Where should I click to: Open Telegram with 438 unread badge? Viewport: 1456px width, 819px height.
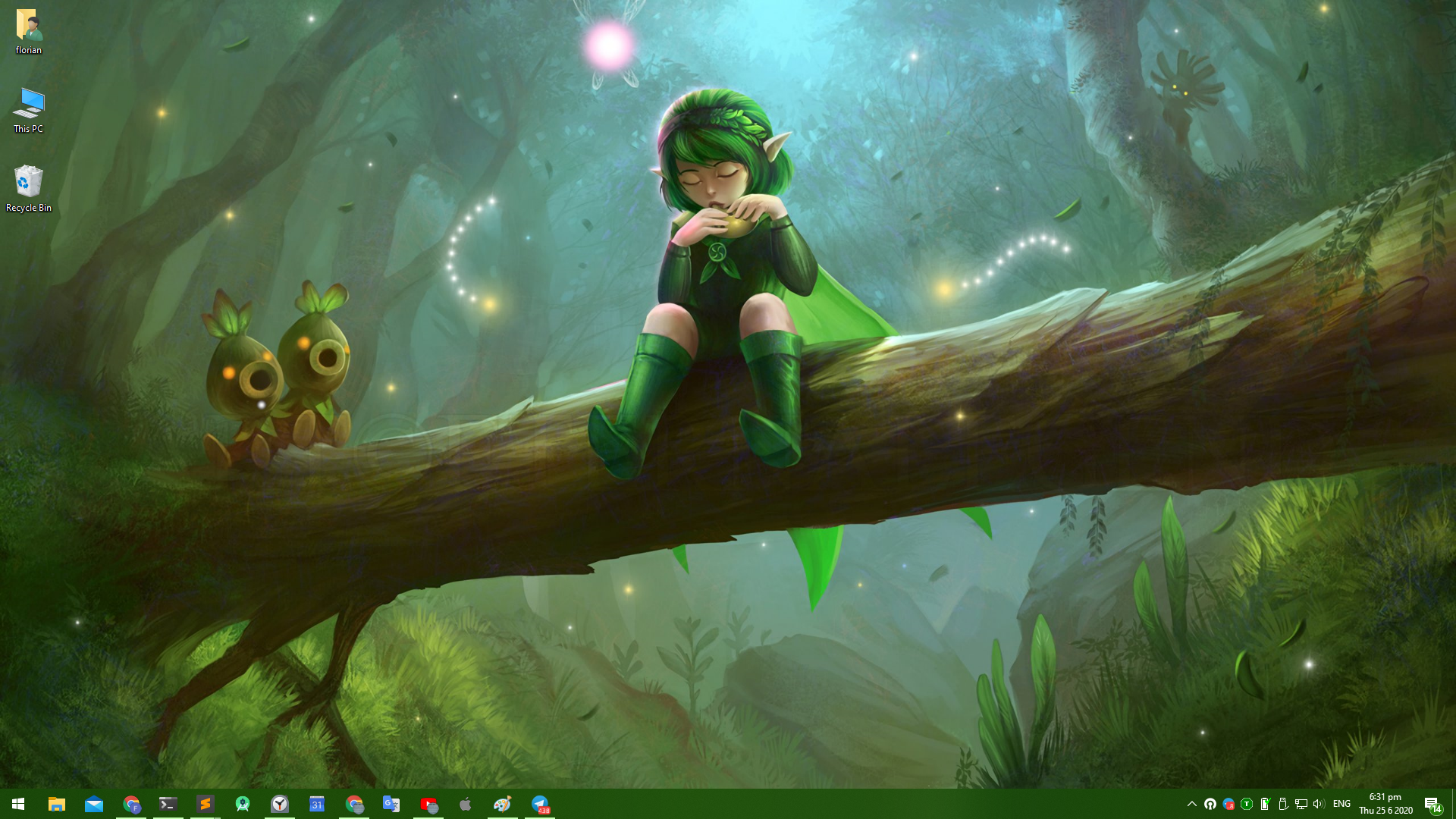click(x=540, y=804)
